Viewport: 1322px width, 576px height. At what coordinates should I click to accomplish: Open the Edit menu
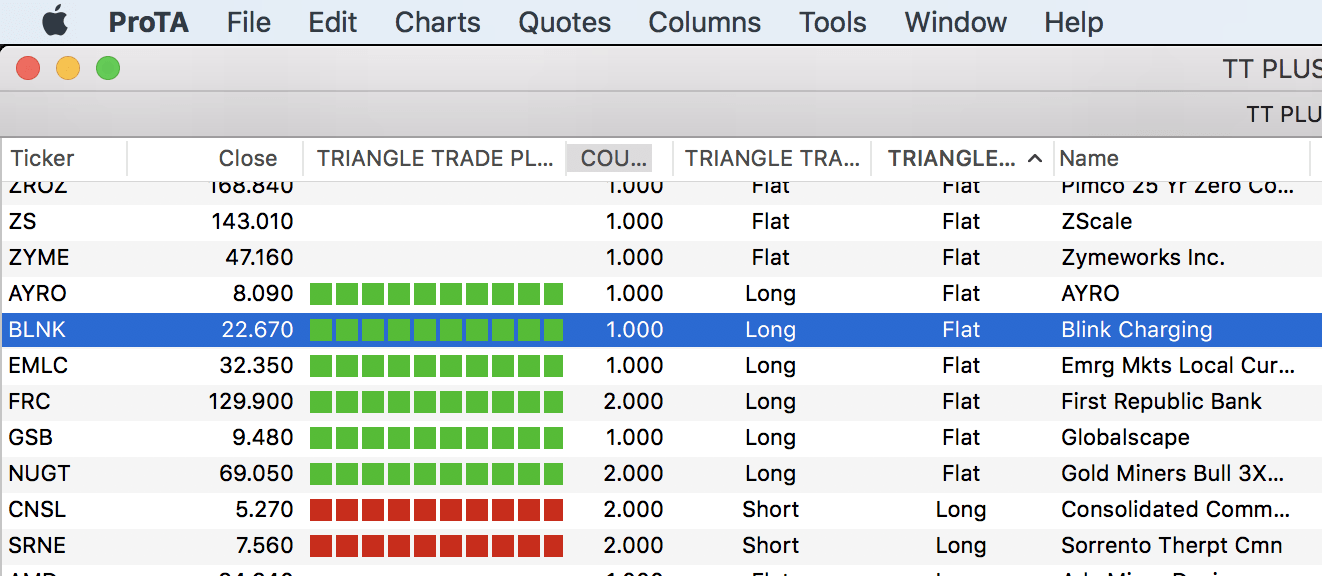[x=333, y=22]
